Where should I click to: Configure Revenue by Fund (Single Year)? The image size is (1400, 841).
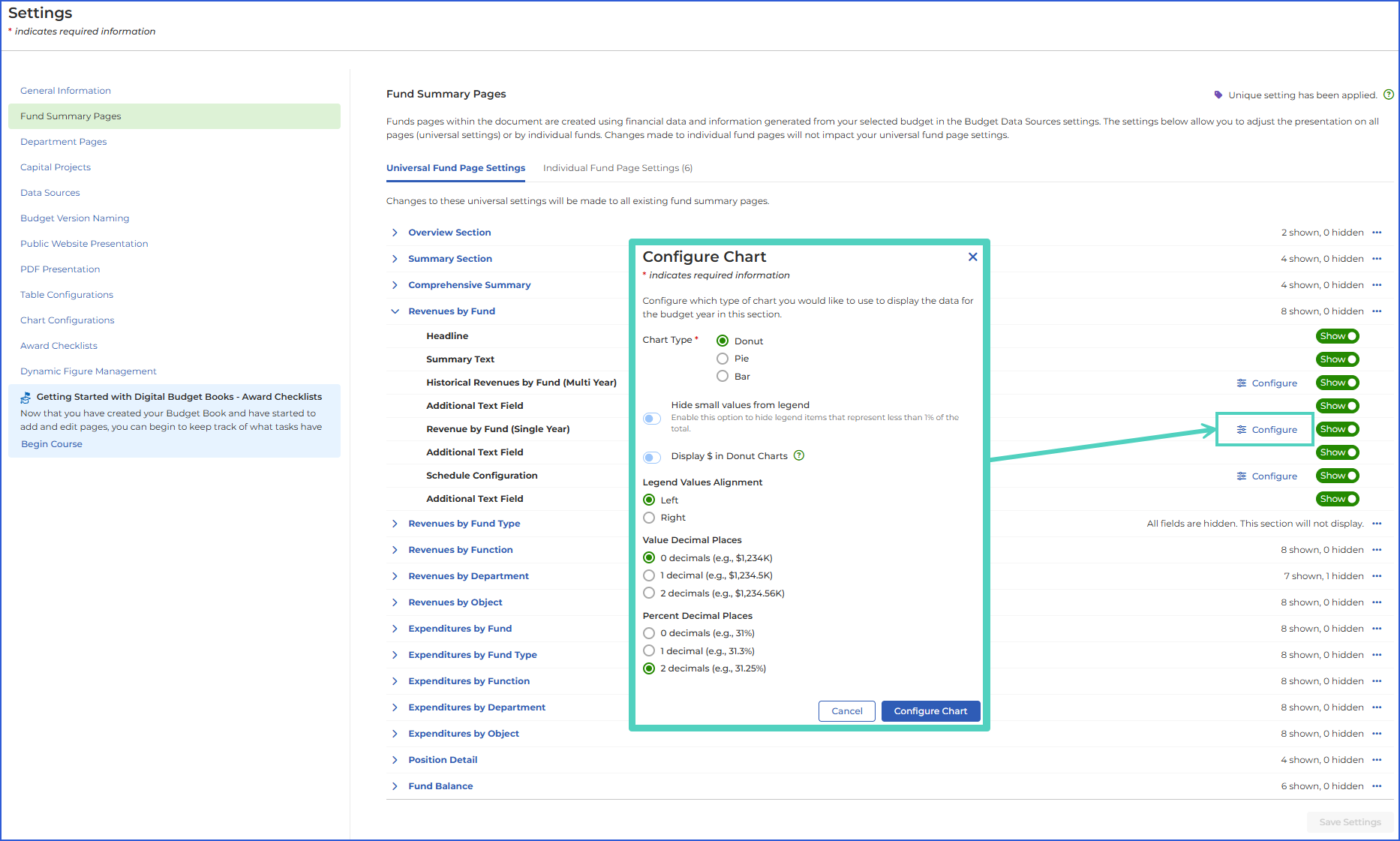tap(1266, 430)
